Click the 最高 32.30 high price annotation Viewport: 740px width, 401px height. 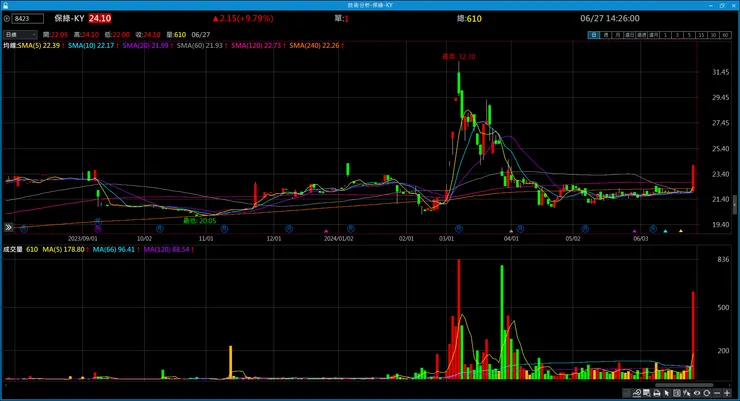coord(458,57)
